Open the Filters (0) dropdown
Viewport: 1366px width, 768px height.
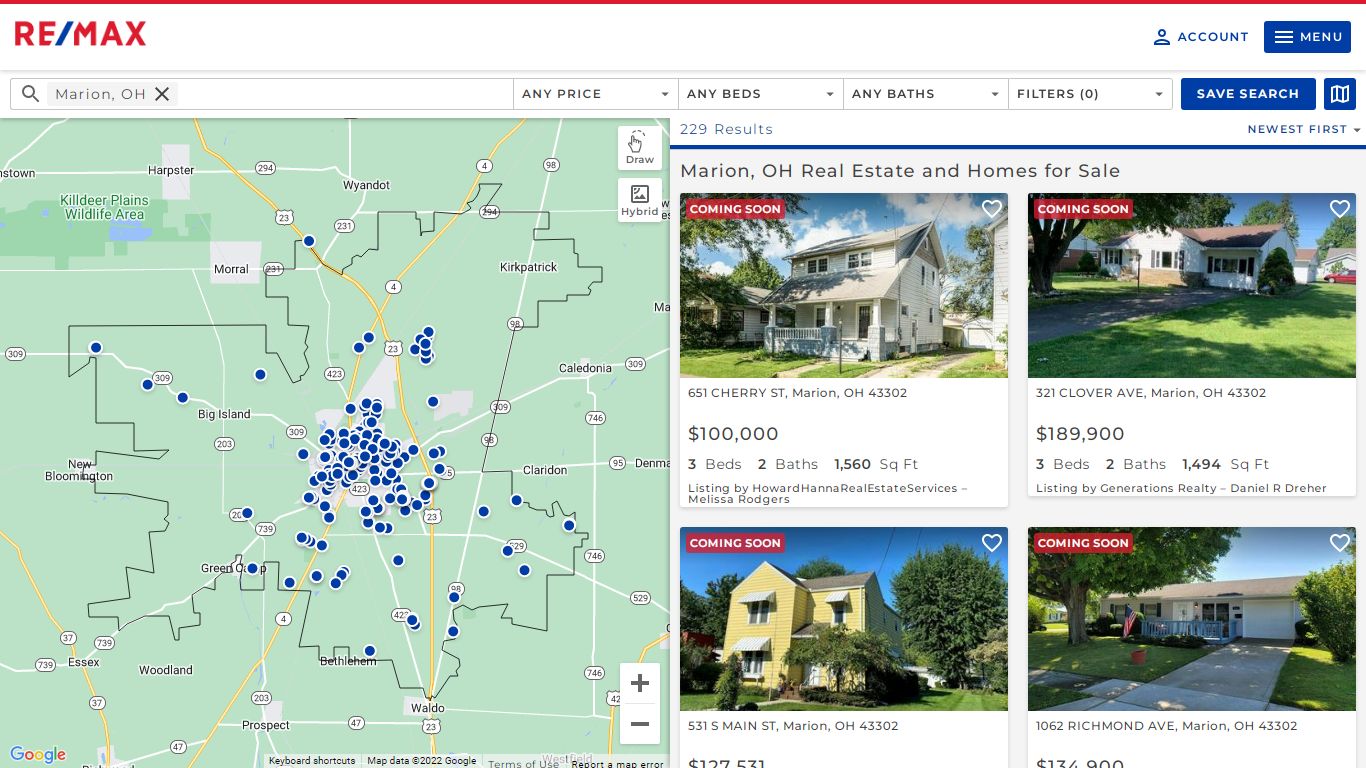tap(1090, 94)
